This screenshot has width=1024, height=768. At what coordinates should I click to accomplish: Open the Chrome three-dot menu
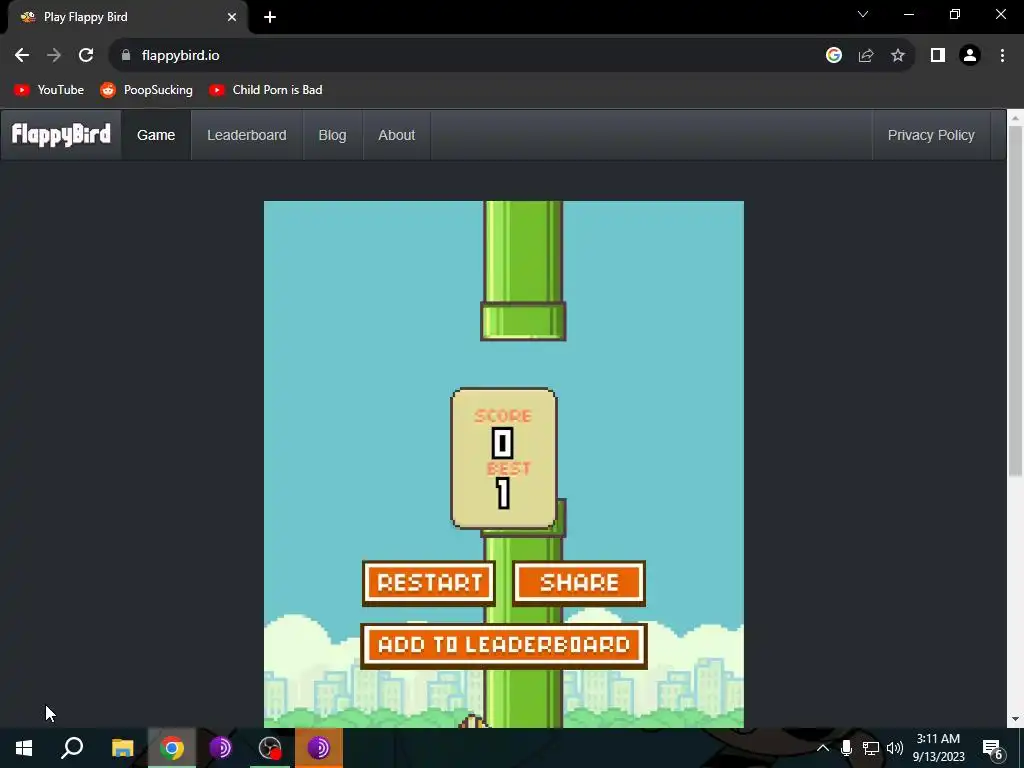[1002, 56]
